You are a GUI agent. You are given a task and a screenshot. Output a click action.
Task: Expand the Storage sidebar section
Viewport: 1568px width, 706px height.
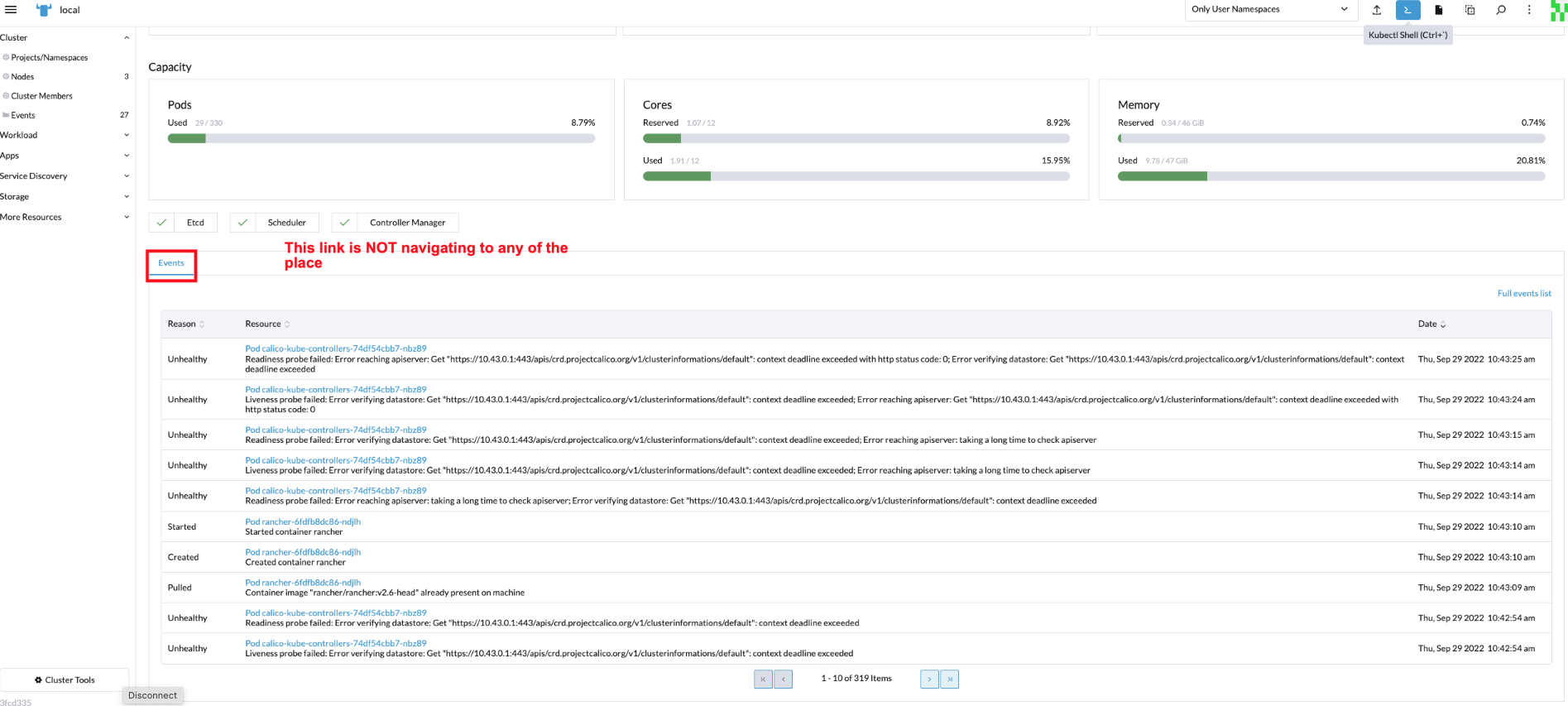tap(127, 197)
